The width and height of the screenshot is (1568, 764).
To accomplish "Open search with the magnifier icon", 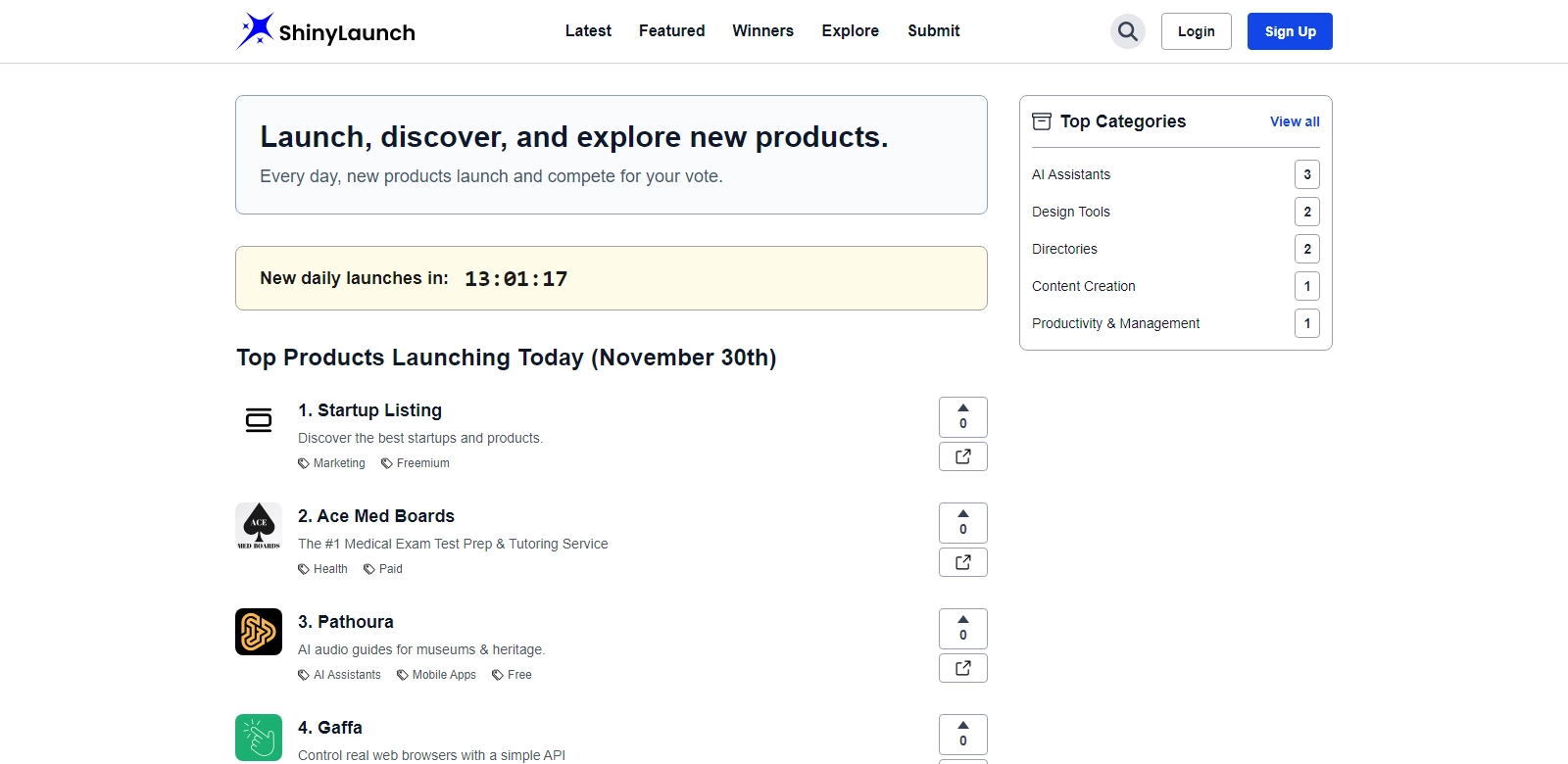I will pyautogui.click(x=1128, y=31).
